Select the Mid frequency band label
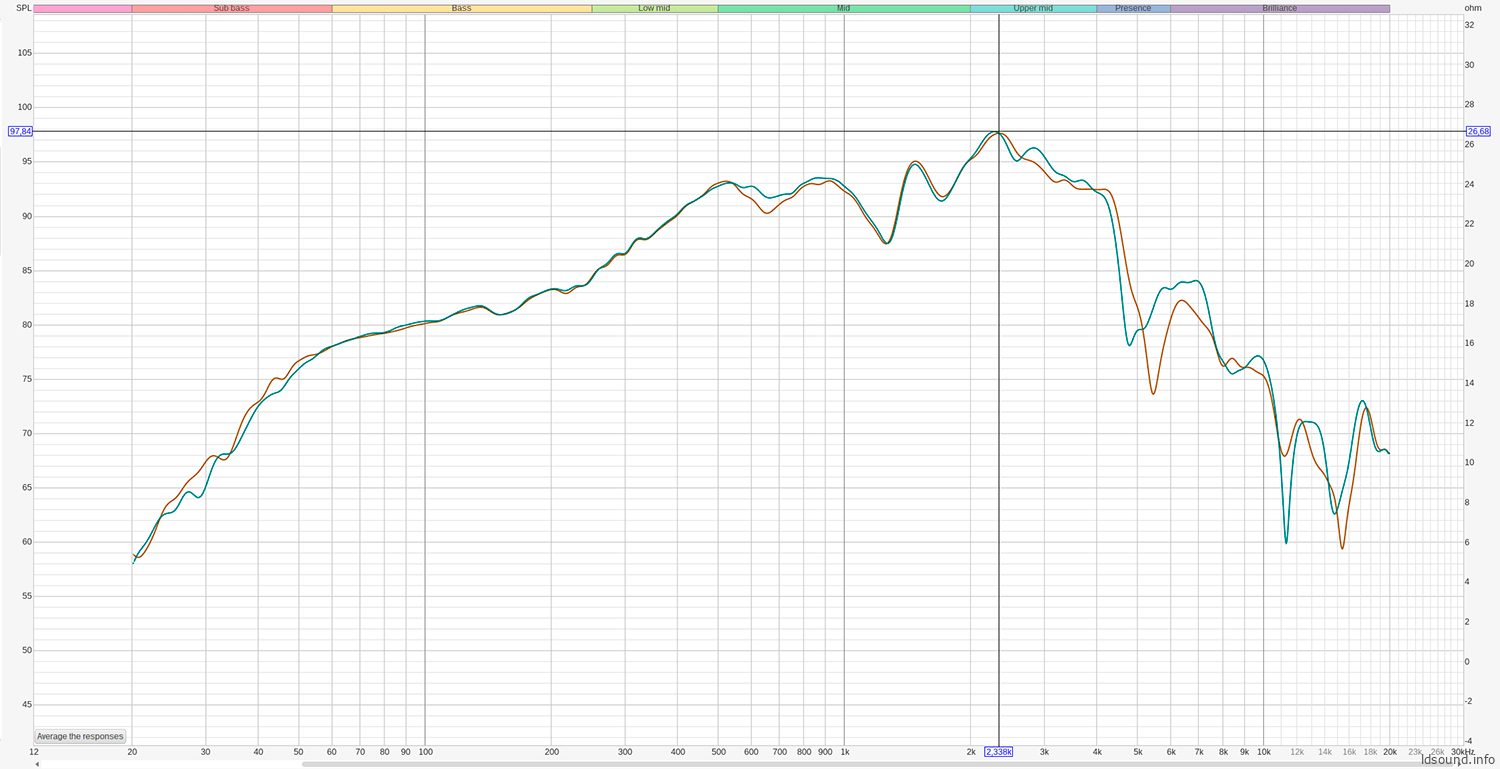The width and height of the screenshot is (1500, 769). point(843,8)
